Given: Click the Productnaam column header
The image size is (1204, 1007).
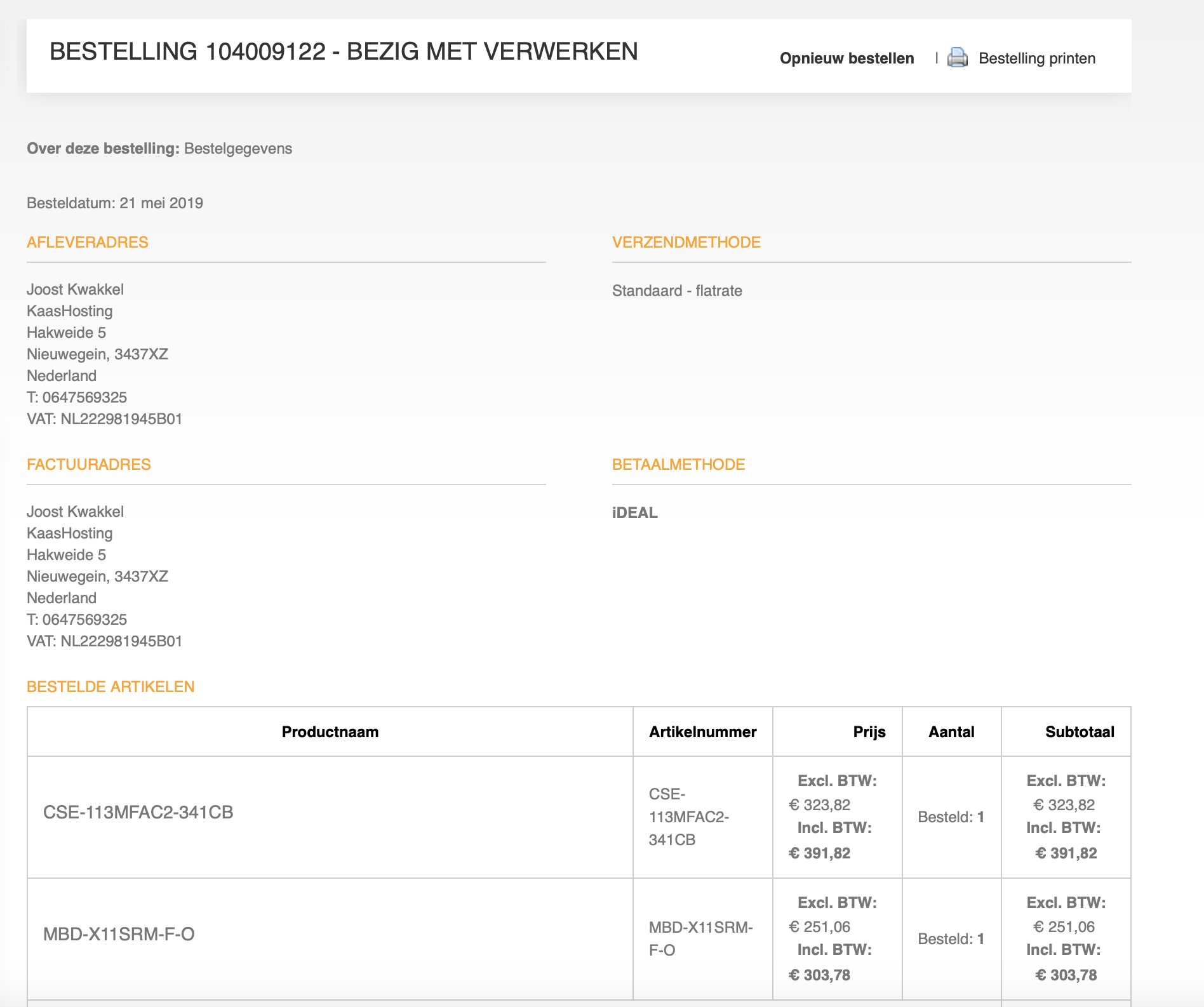Looking at the screenshot, I should [x=330, y=731].
